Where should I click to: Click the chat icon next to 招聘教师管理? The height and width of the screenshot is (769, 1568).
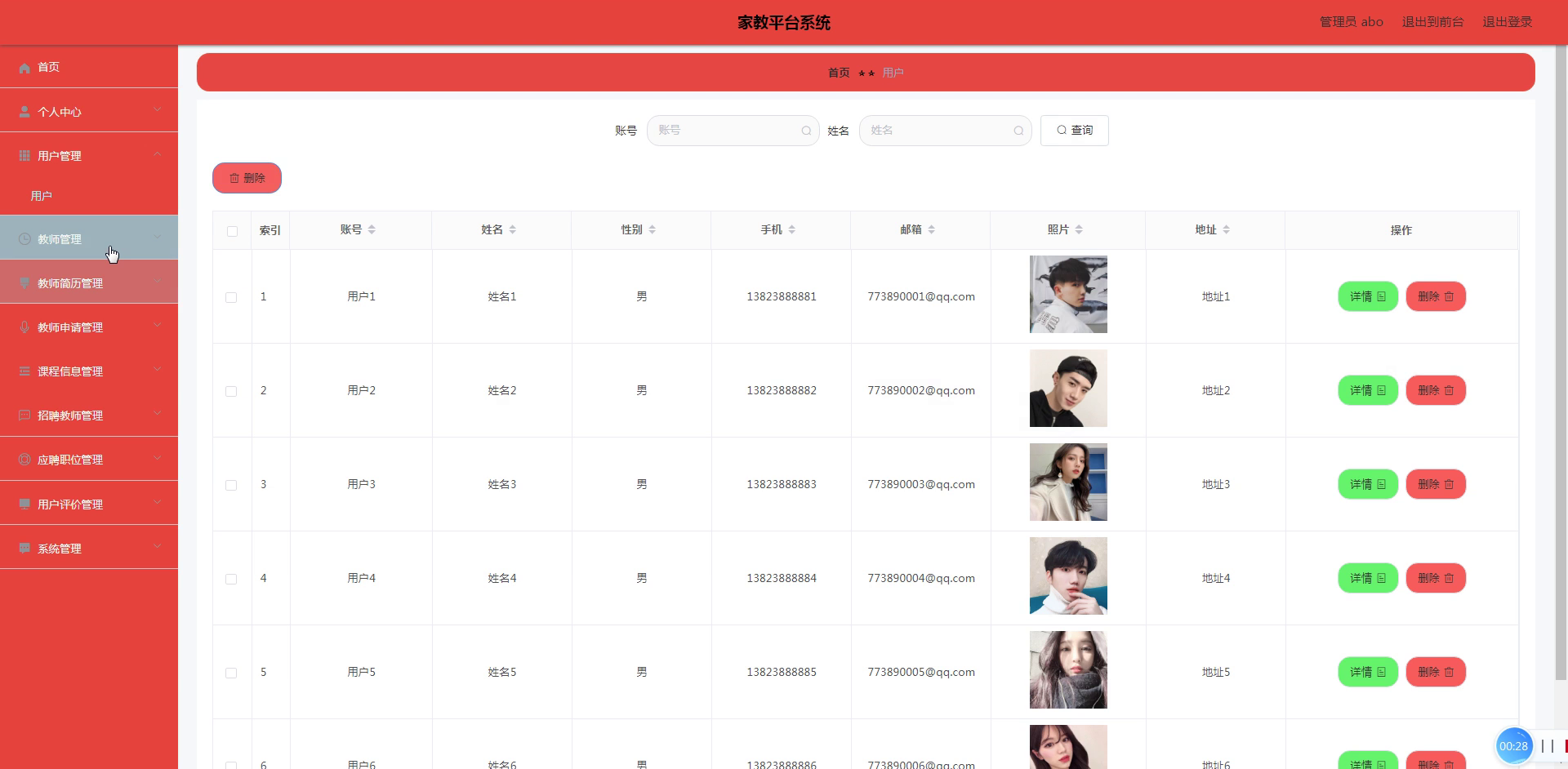[x=24, y=416]
